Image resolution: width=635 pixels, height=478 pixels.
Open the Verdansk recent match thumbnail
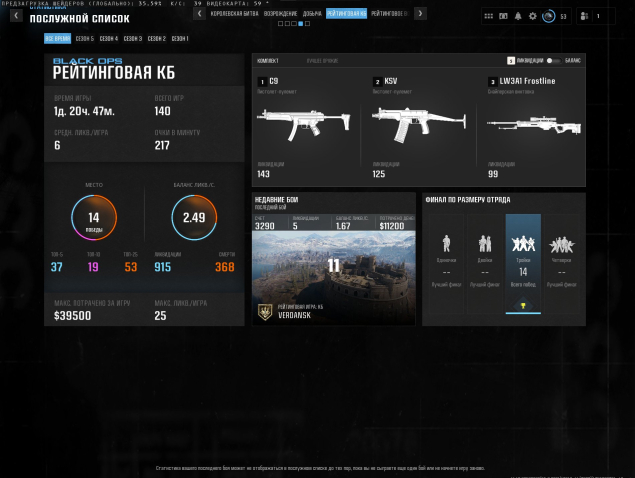point(334,278)
